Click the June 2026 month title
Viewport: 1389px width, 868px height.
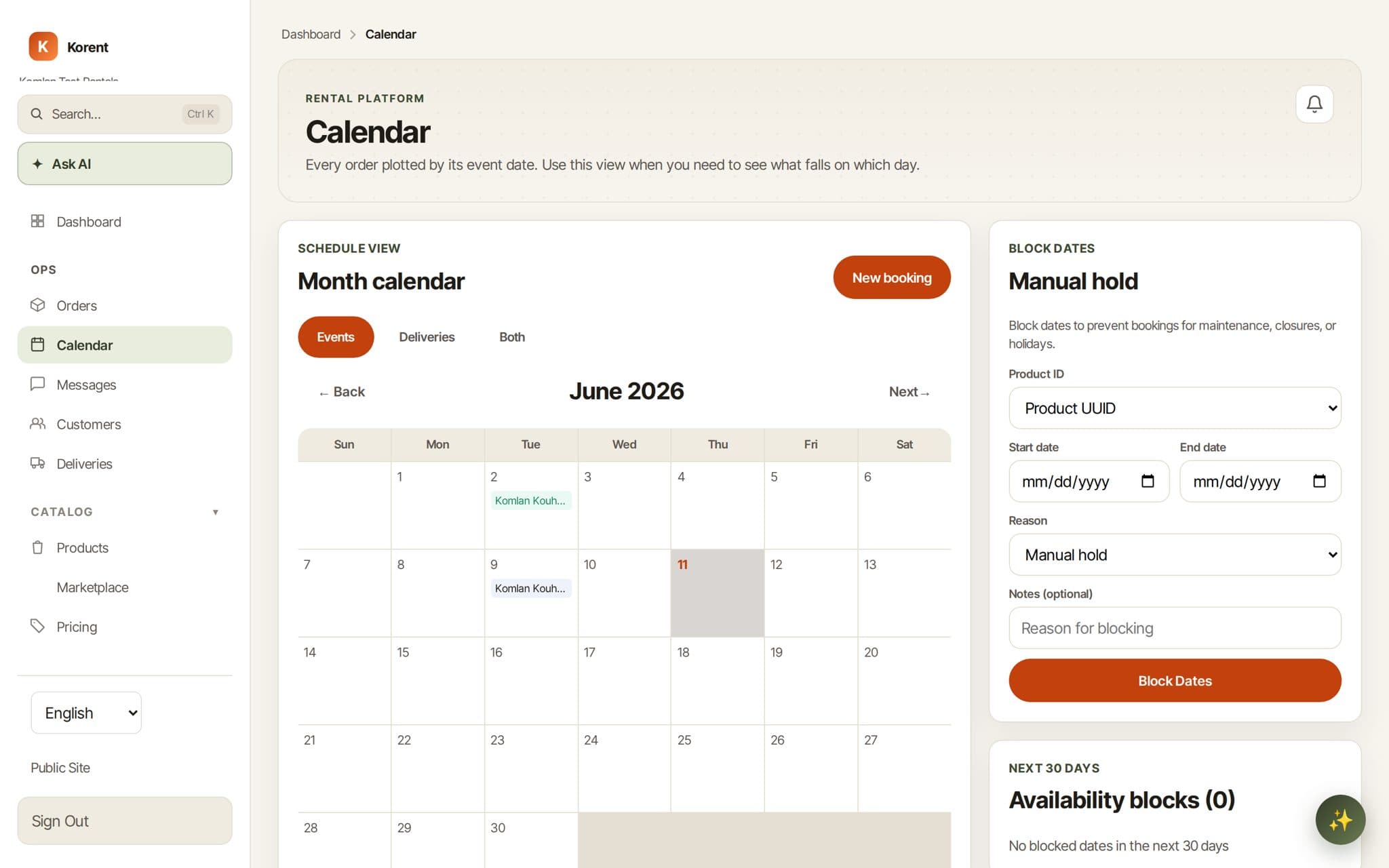626,391
